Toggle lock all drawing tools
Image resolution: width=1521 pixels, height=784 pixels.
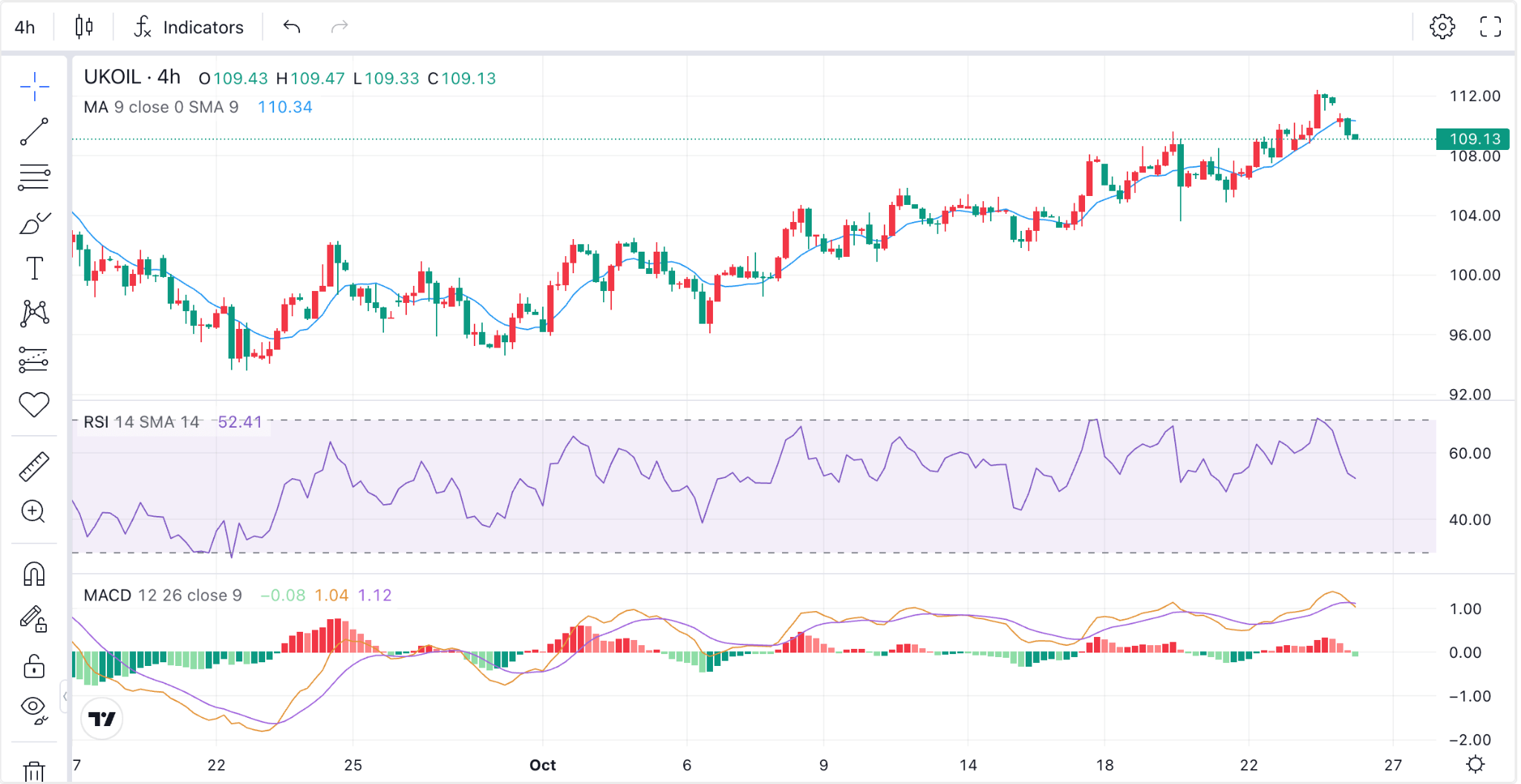34,665
